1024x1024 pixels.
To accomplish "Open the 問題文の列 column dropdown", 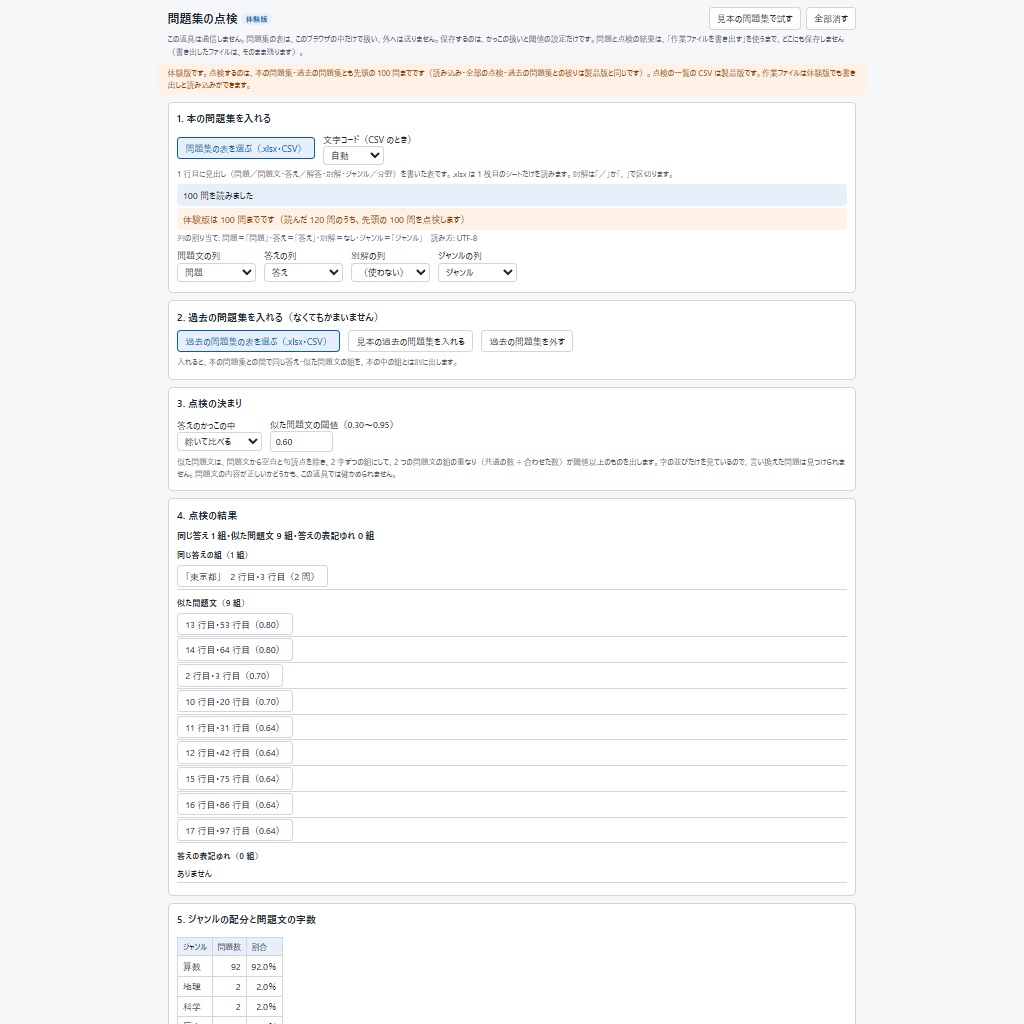I will point(216,272).
